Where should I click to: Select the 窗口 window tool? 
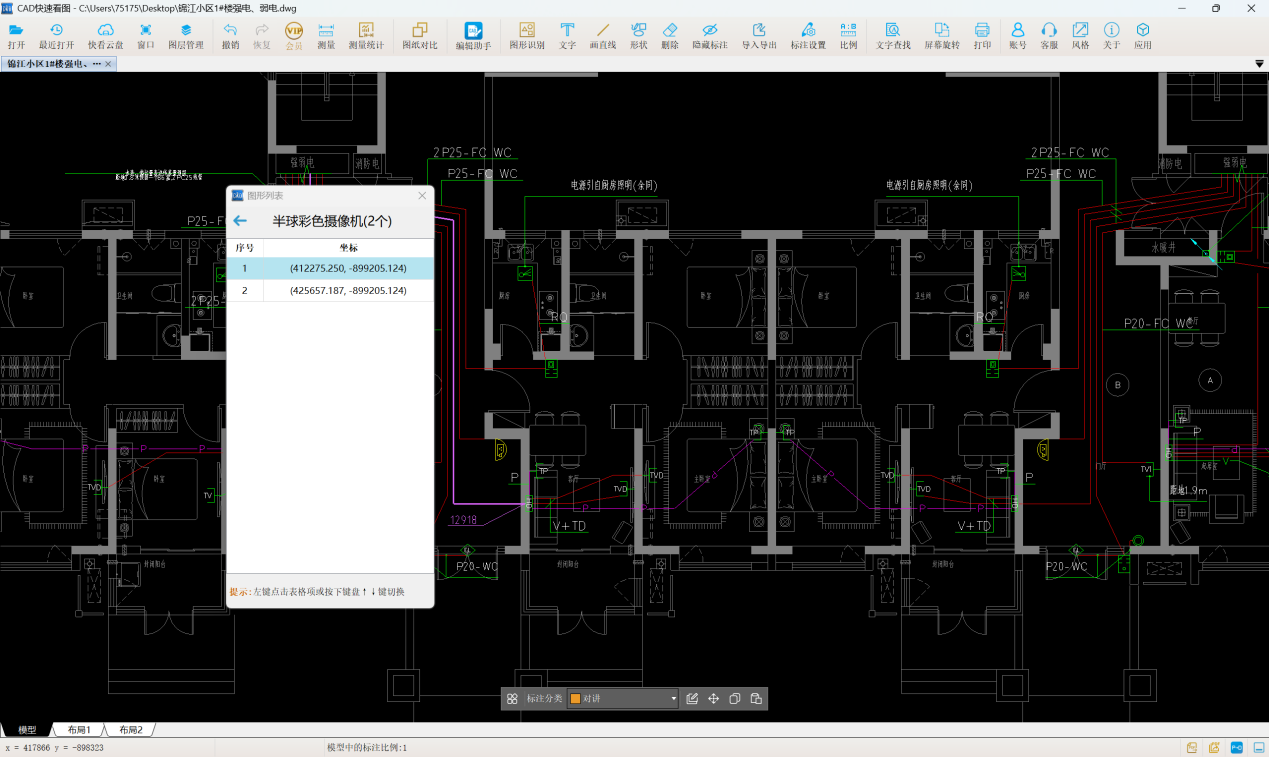click(146, 37)
